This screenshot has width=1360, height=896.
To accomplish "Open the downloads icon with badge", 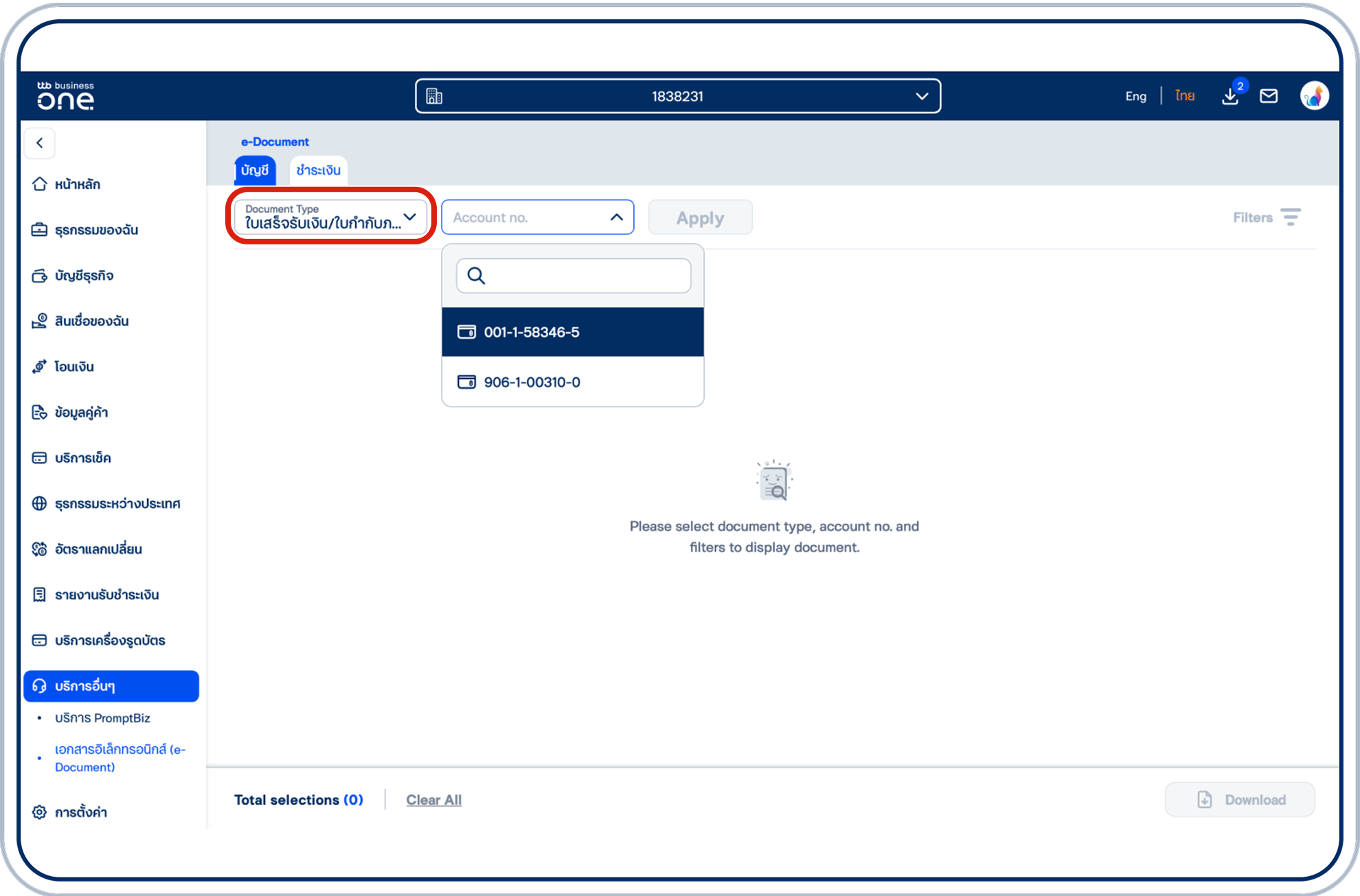I will tap(1230, 97).
